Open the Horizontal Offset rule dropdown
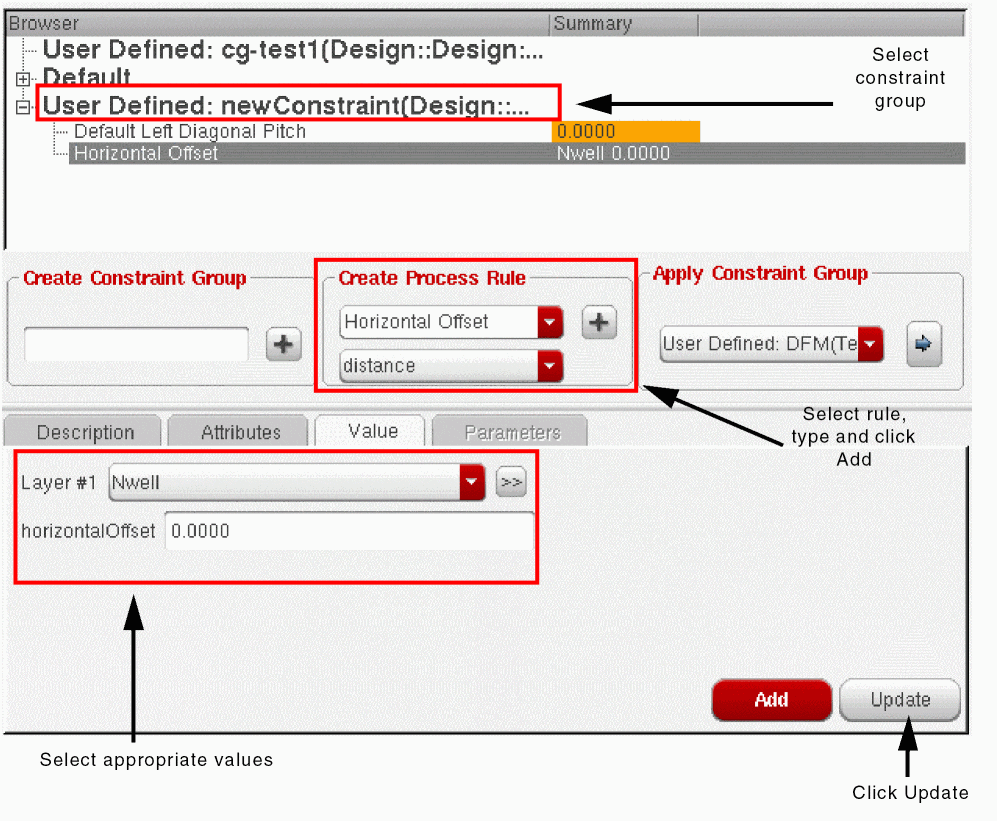The width and height of the screenshot is (997, 821). pyautogui.click(x=550, y=322)
